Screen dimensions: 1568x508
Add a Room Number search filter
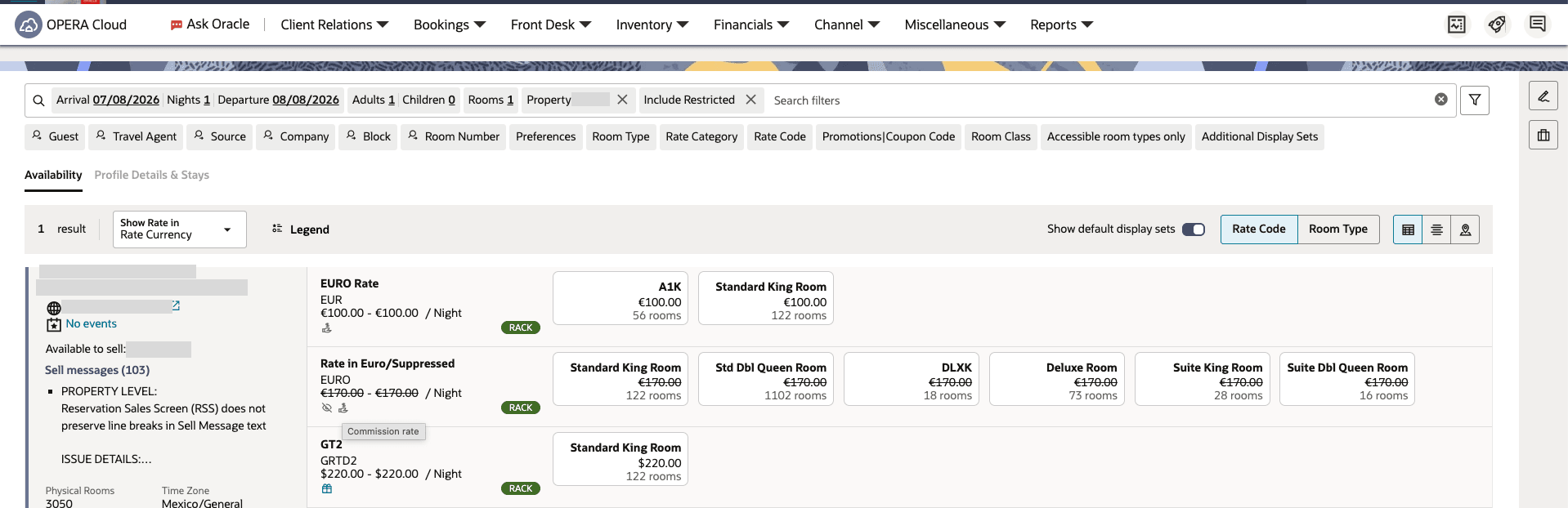[x=454, y=136]
